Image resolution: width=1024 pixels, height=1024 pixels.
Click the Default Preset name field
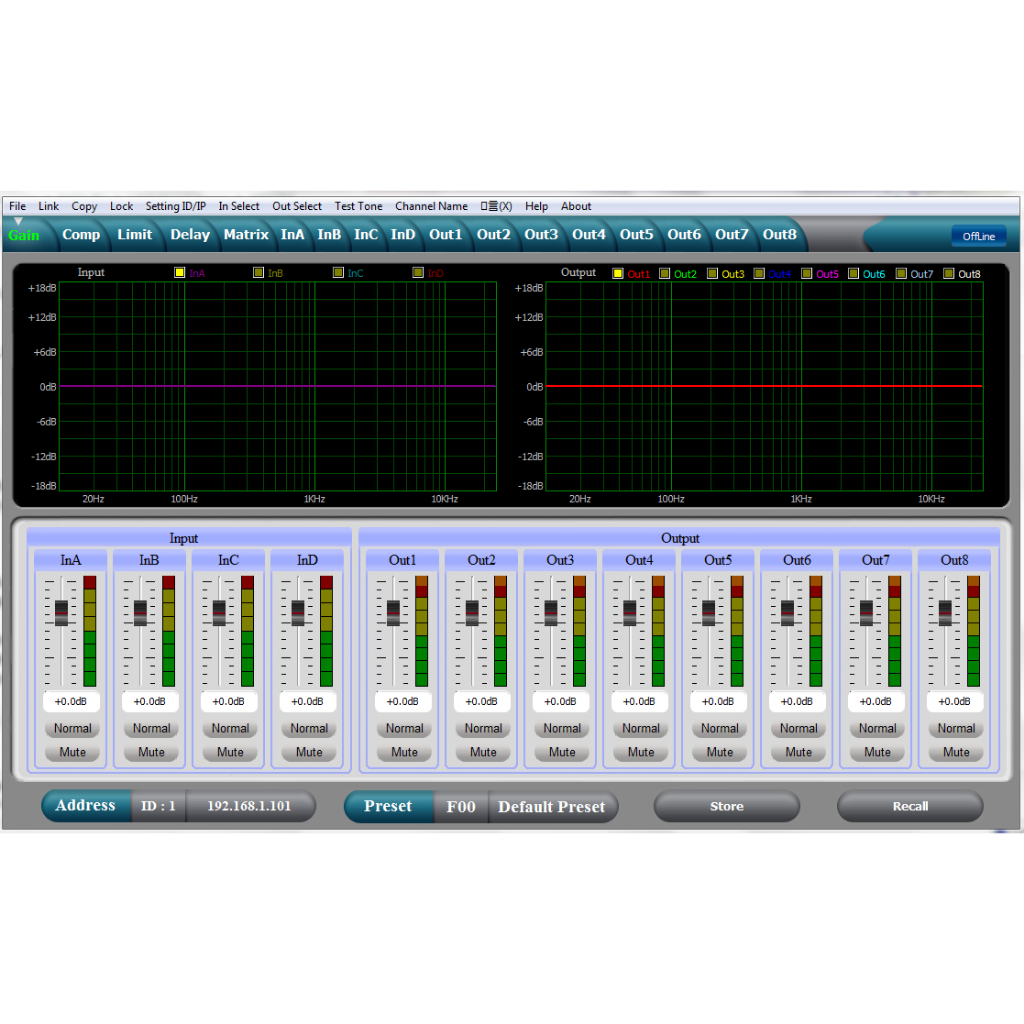pos(552,807)
